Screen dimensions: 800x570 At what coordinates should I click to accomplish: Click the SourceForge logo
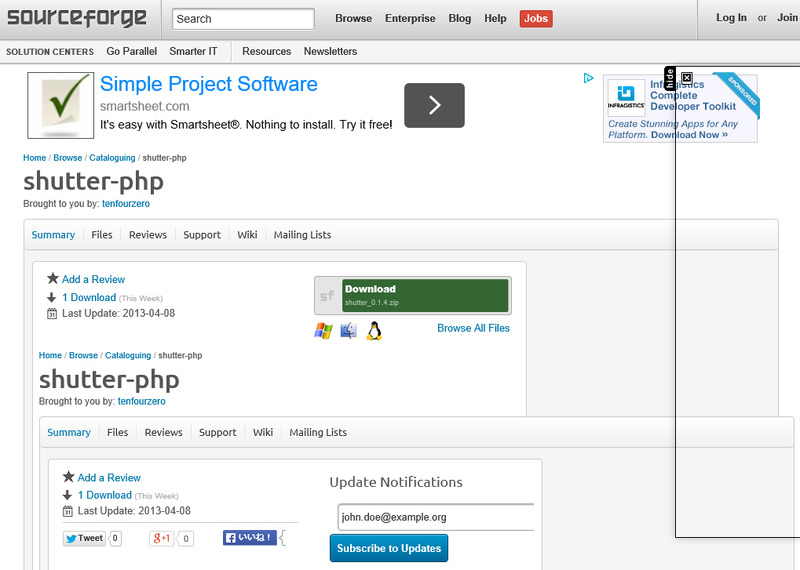coord(77,18)
